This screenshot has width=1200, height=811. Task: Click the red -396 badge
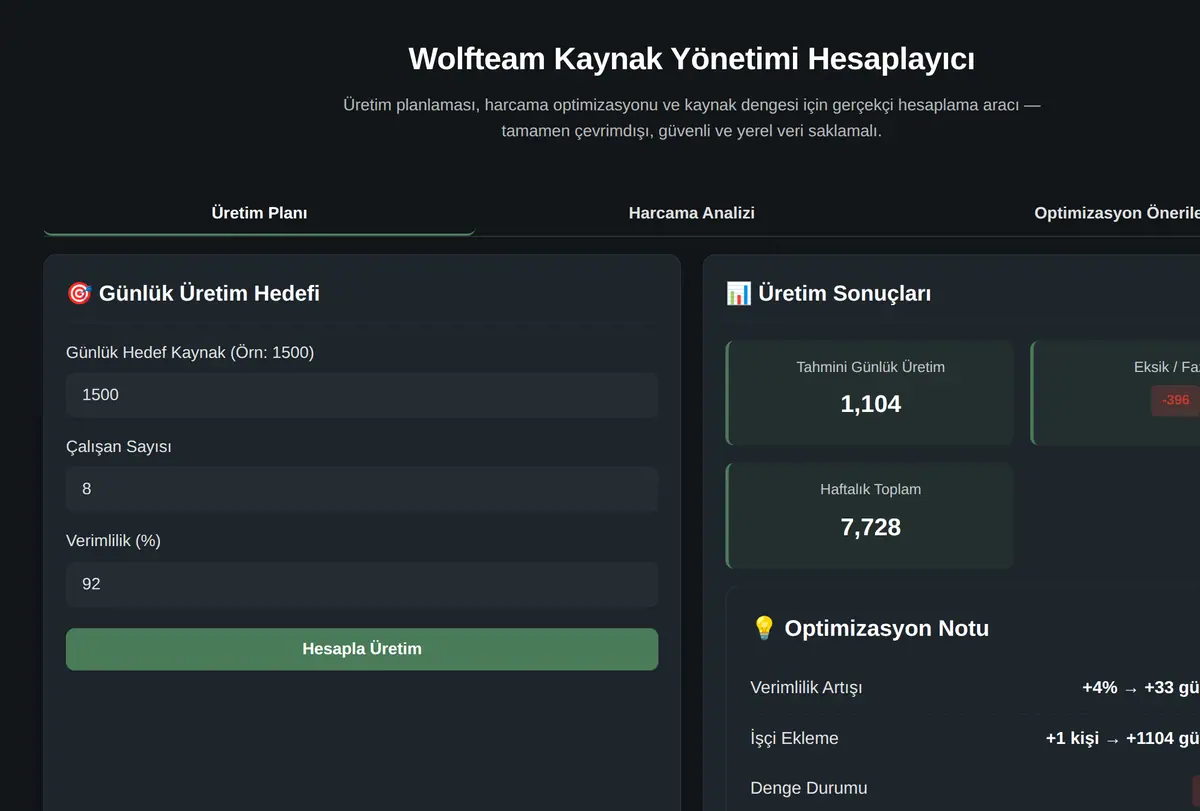[x=1175, y=400]
